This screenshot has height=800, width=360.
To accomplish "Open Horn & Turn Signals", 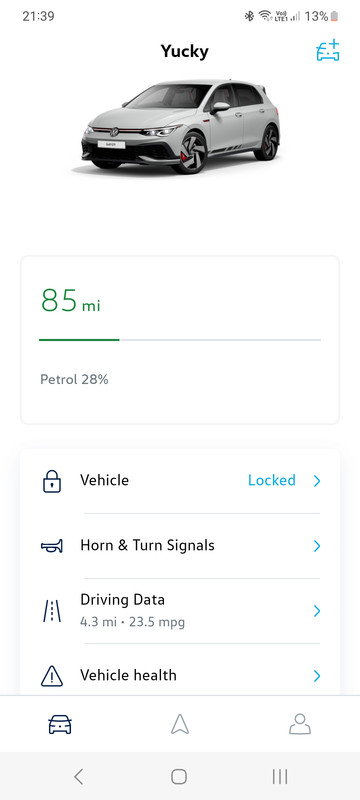I will [x=180, y=546].
